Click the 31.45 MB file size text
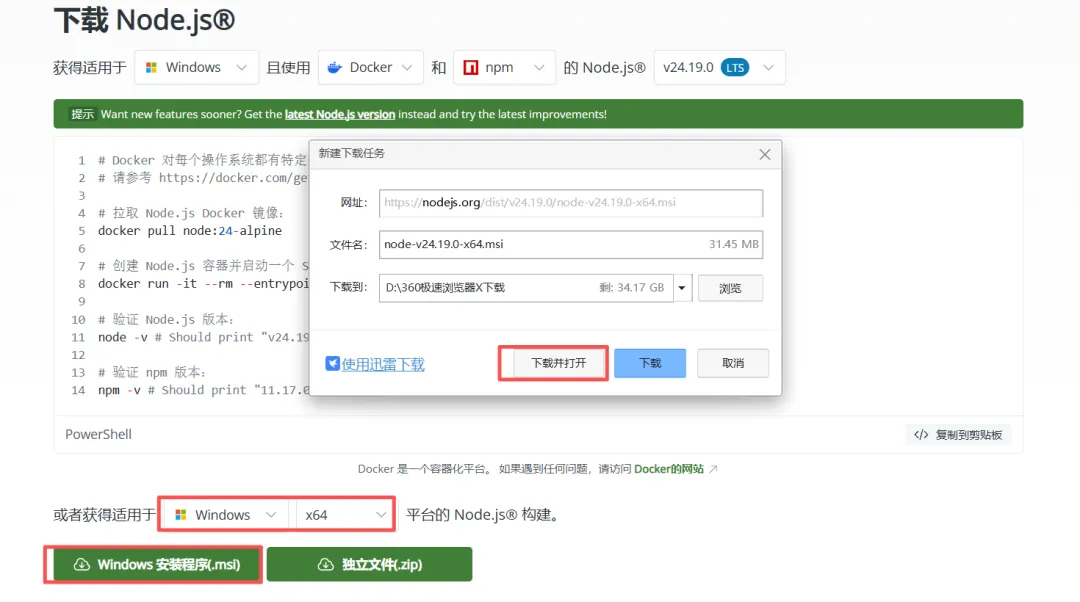 click(734, 245)
